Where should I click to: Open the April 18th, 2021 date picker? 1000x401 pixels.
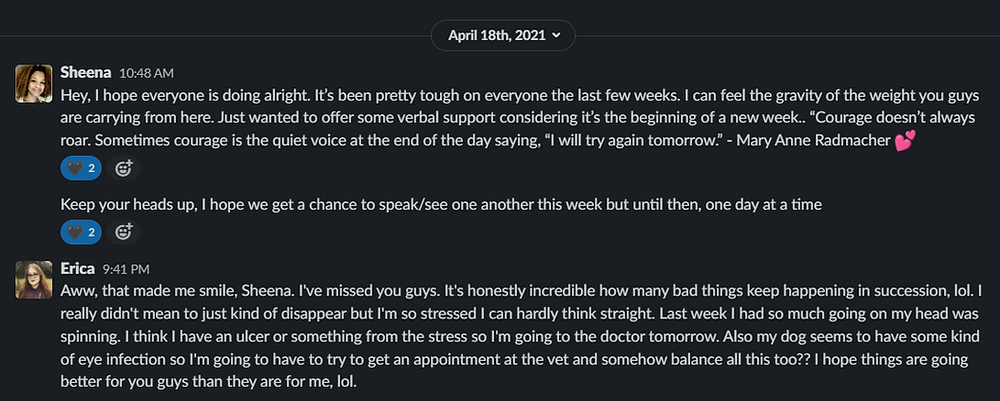coord(503,35)
